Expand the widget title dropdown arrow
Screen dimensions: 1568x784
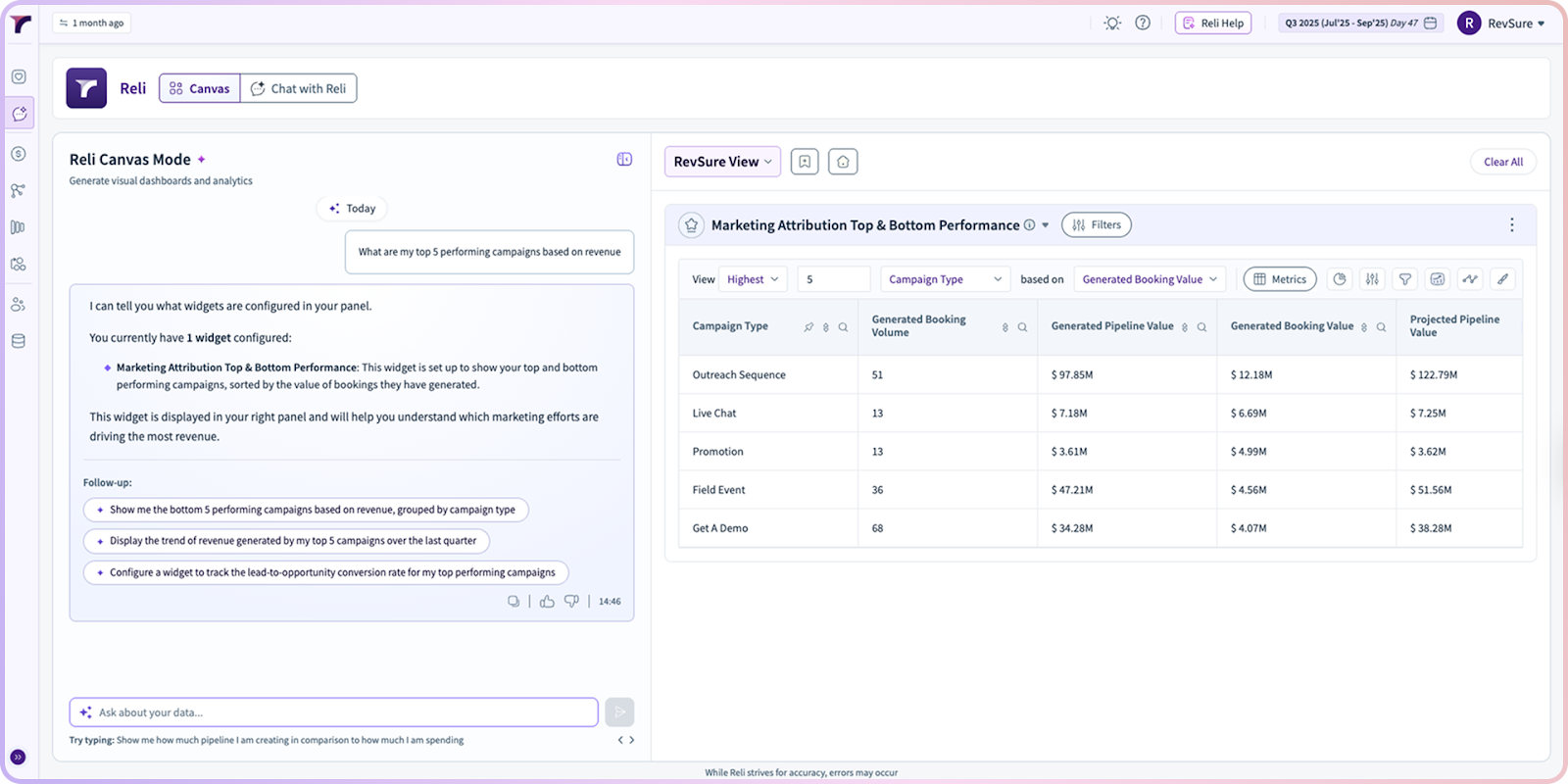pos(1046,225)
